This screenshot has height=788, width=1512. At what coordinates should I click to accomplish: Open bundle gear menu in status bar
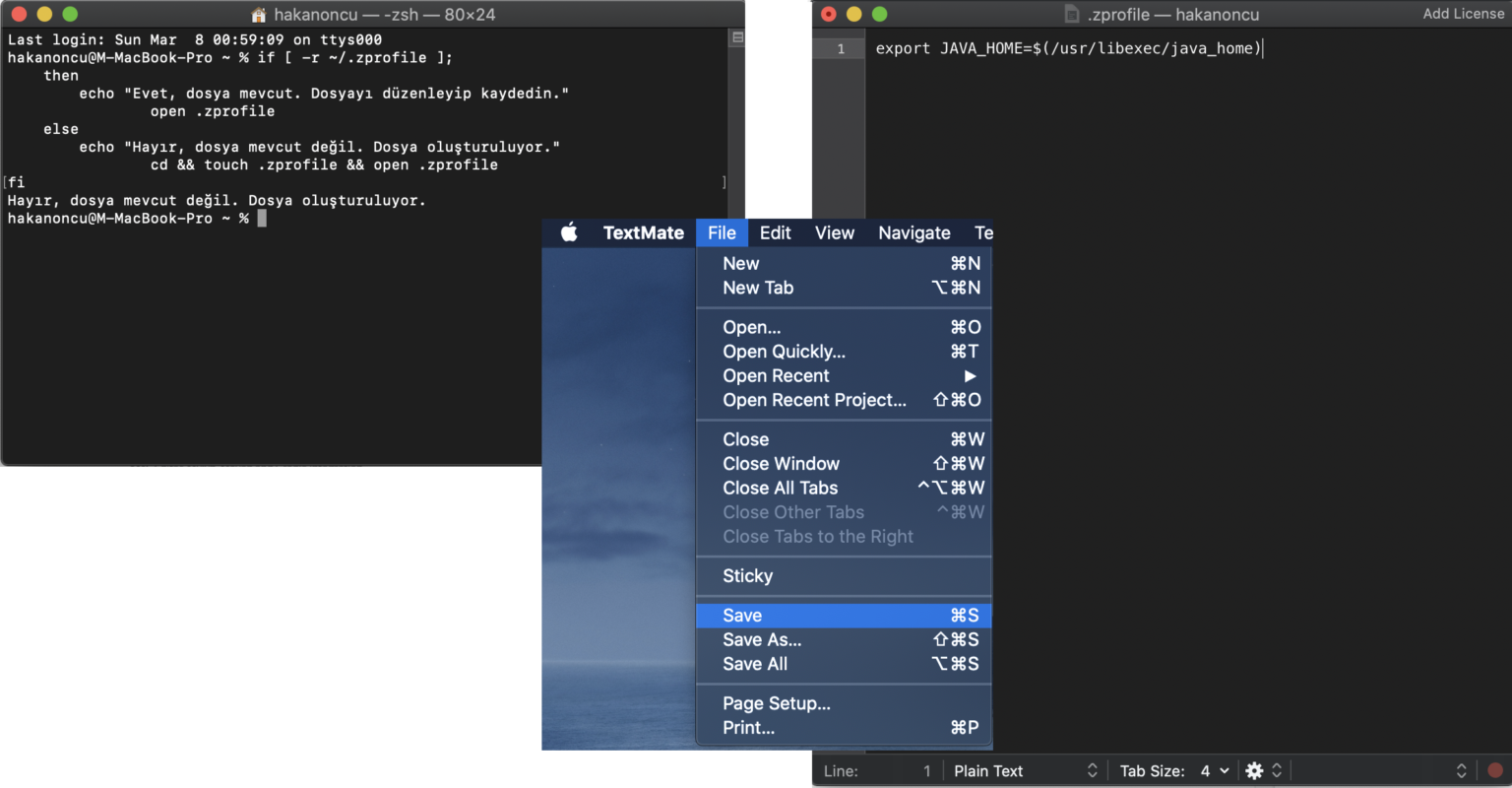click(1263, 770)
